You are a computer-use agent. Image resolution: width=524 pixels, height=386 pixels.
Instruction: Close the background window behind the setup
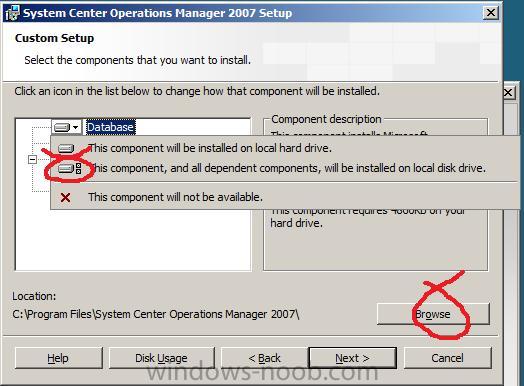coord(509,92)
